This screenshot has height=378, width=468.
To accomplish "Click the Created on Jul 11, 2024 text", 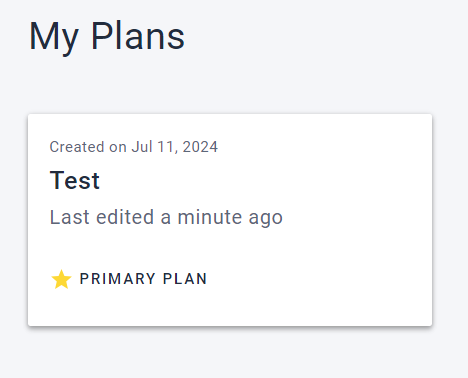I will (x=134, y=147).
